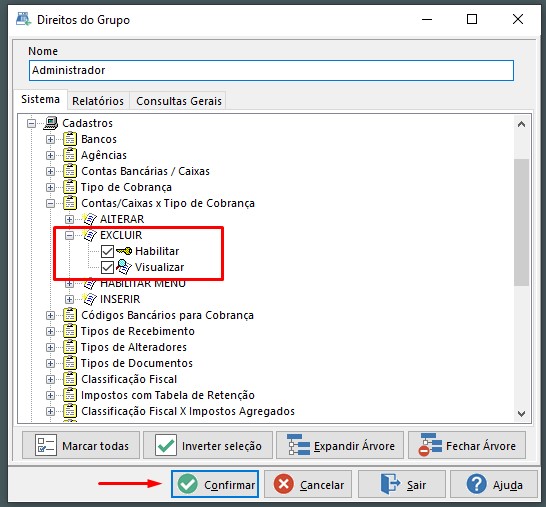Collapse Contas/Caixas x Tipo de Cobrança node
The width and height of the screenshot is (546, 507).
(x=50, y=203)
